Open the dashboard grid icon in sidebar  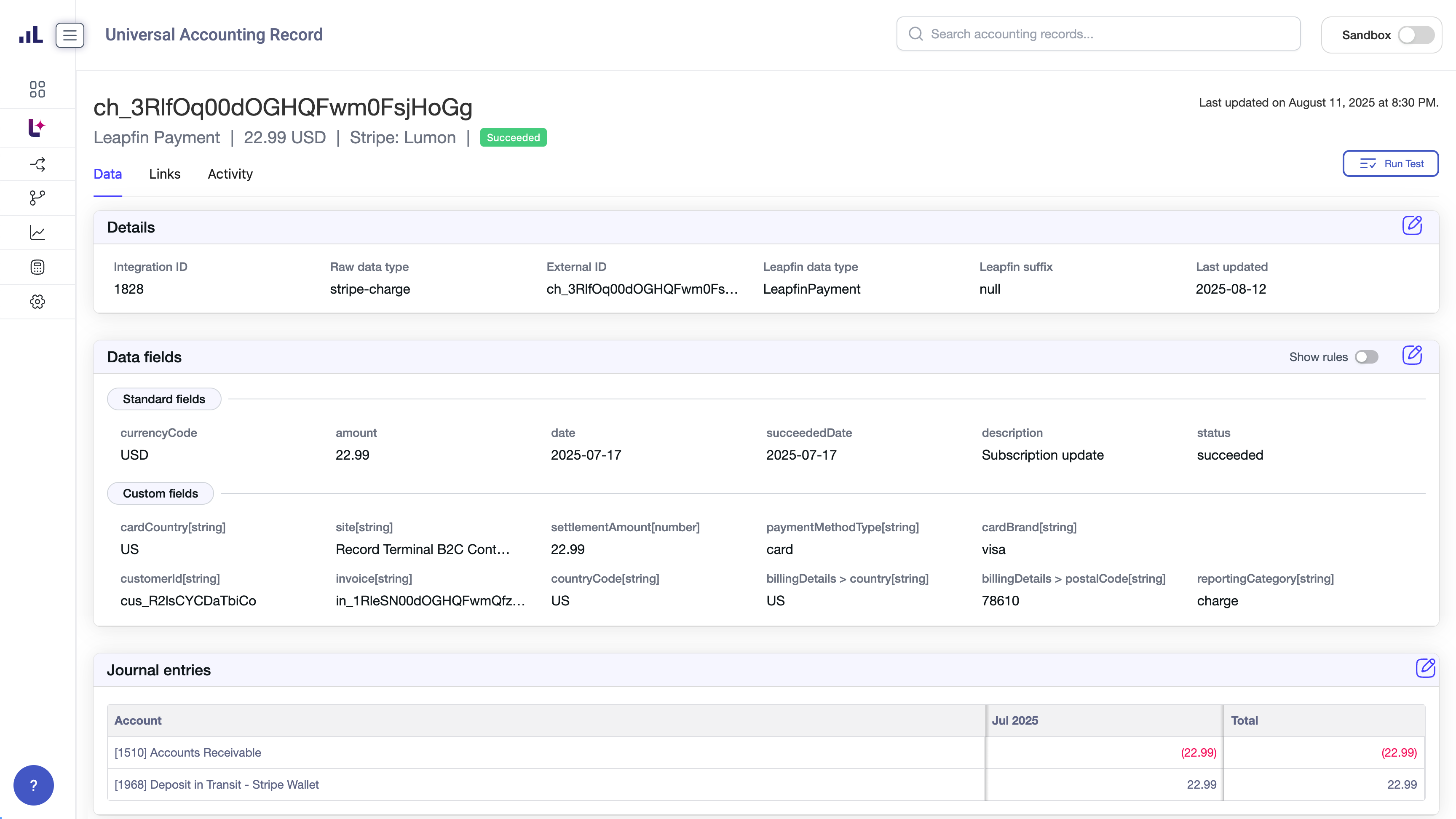coord(37,89)
